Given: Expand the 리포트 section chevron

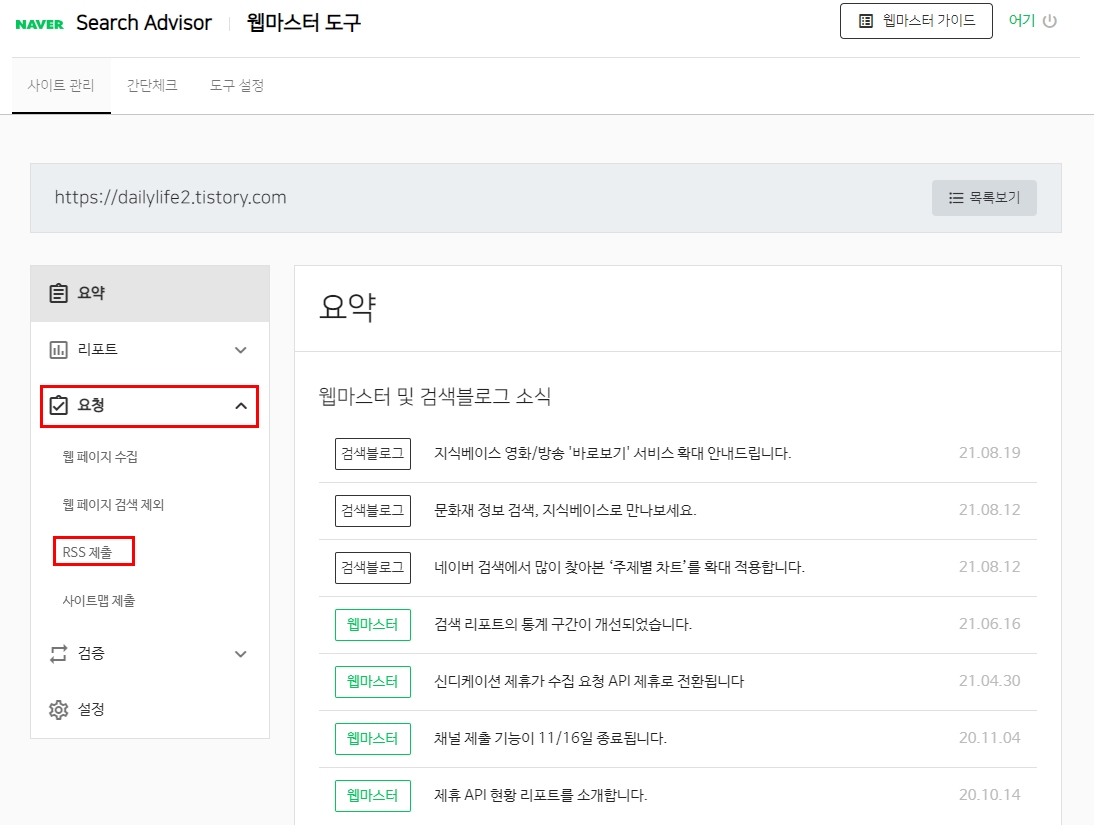Looking at the screenshot, I should [241, 350].
